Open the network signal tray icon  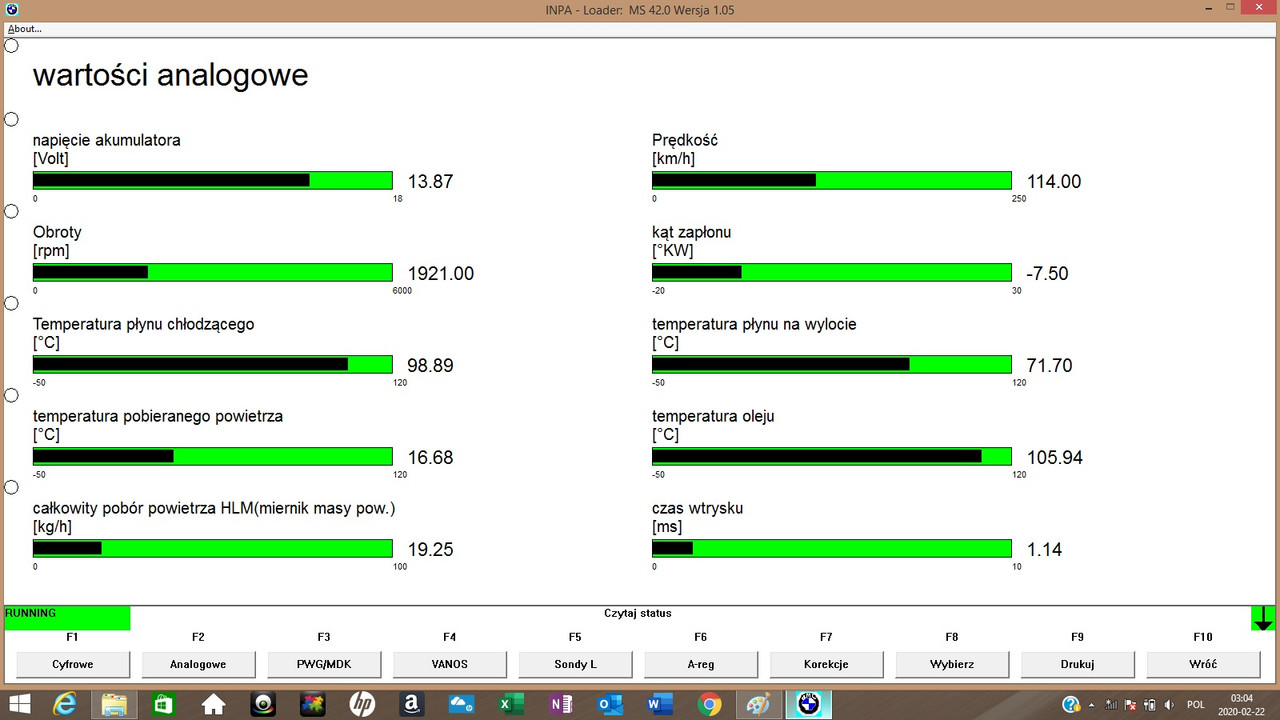tap(1112, 705)
